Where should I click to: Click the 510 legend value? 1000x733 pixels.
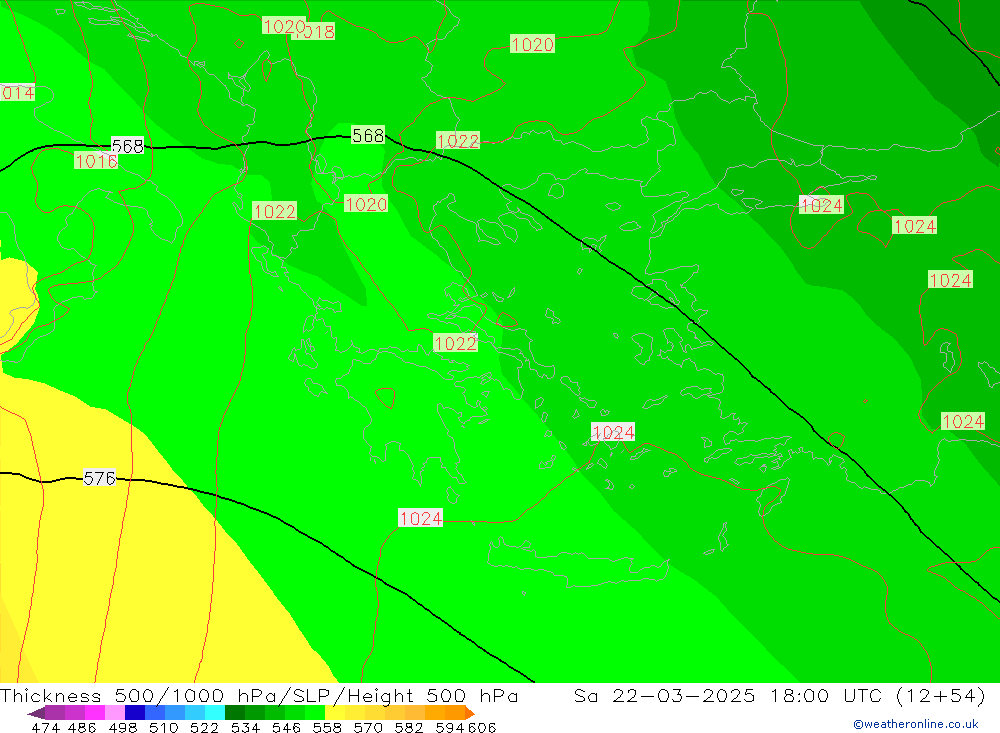click(x=163, y=727)
